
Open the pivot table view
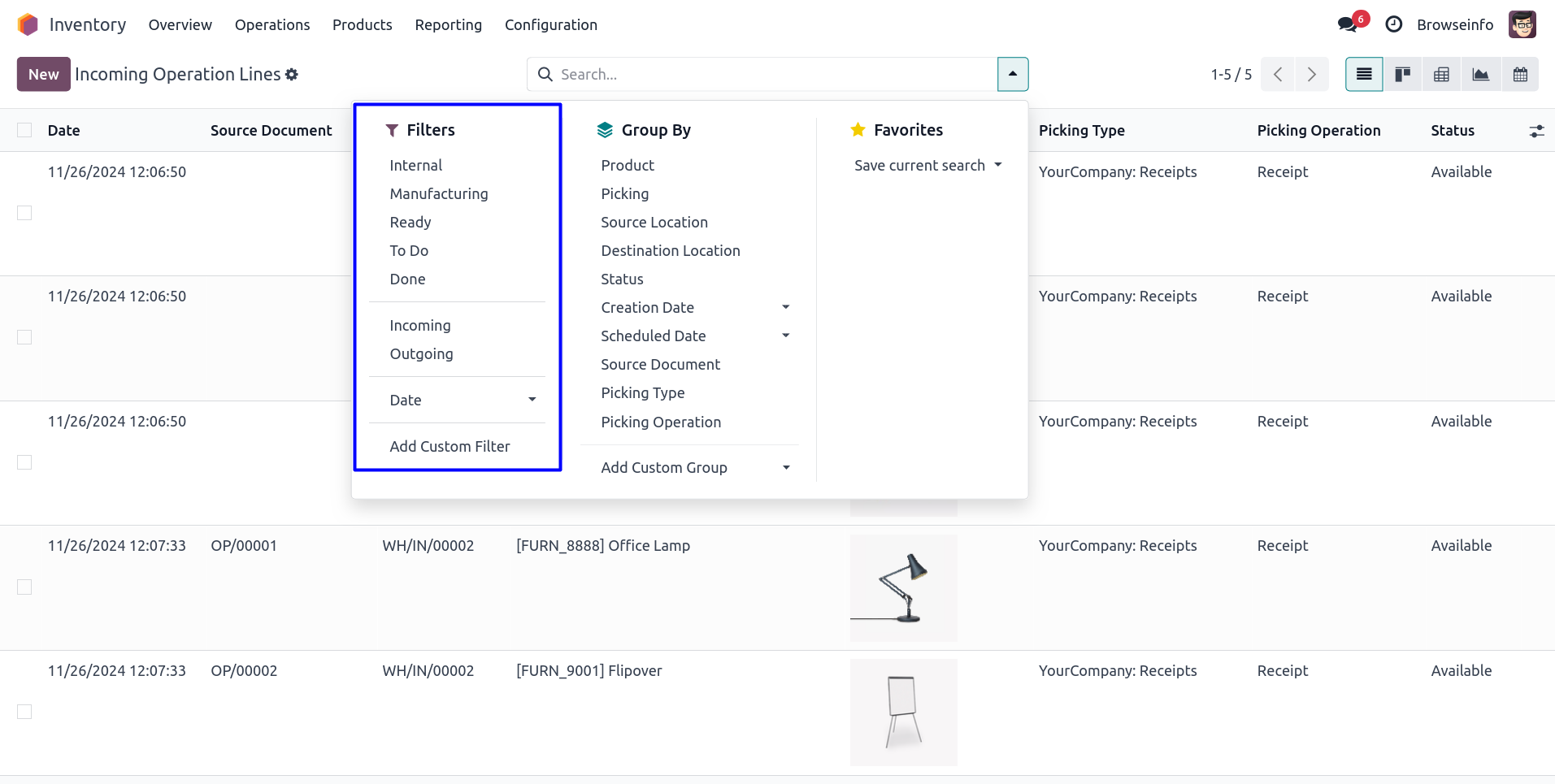click(1441, 75)
